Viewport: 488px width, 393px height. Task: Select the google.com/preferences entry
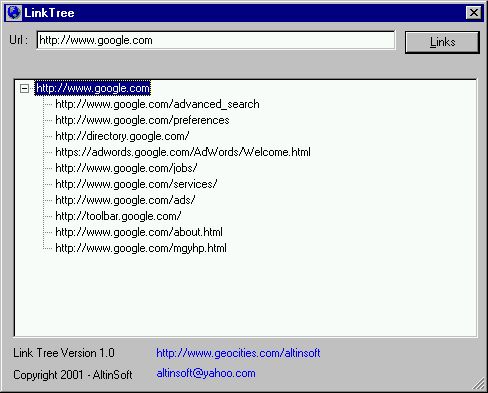[142, 120]
